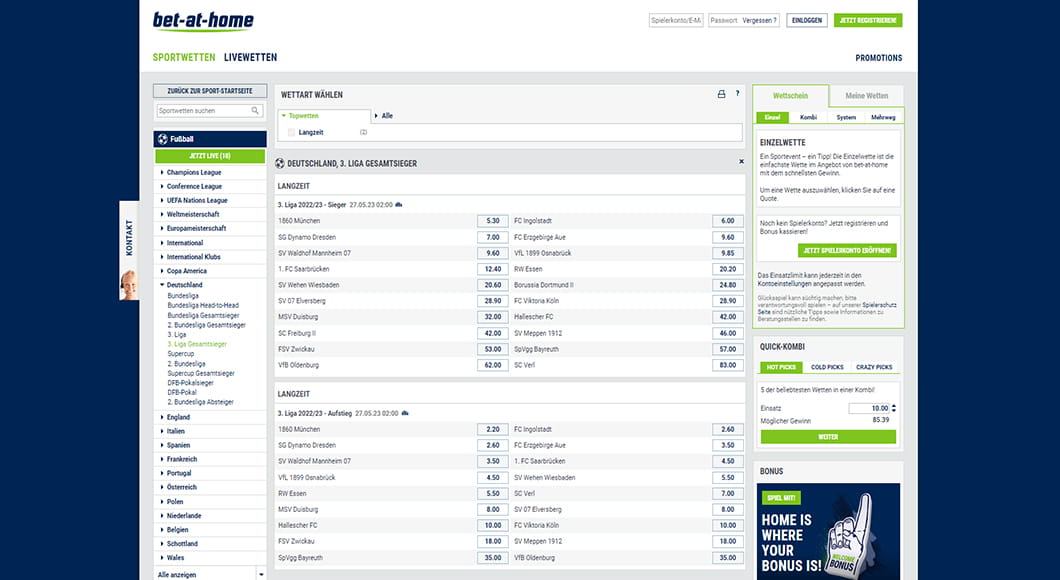The width and height of the screenshot is (1060, 580).
Task: Switch to the Meine Wetten tab
Action: point(866,96)
